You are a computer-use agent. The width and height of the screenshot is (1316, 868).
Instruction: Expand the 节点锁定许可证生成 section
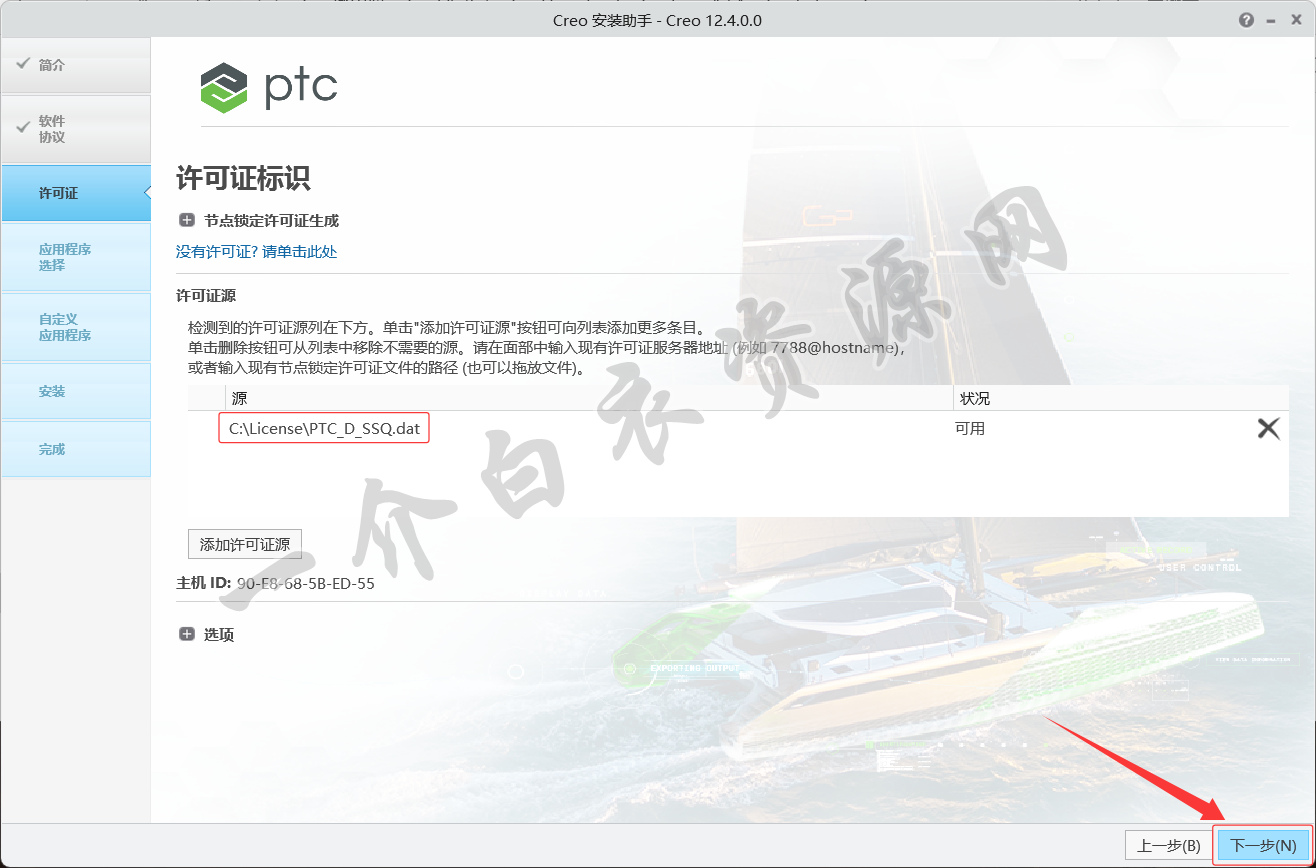click(x=187, y=220)
